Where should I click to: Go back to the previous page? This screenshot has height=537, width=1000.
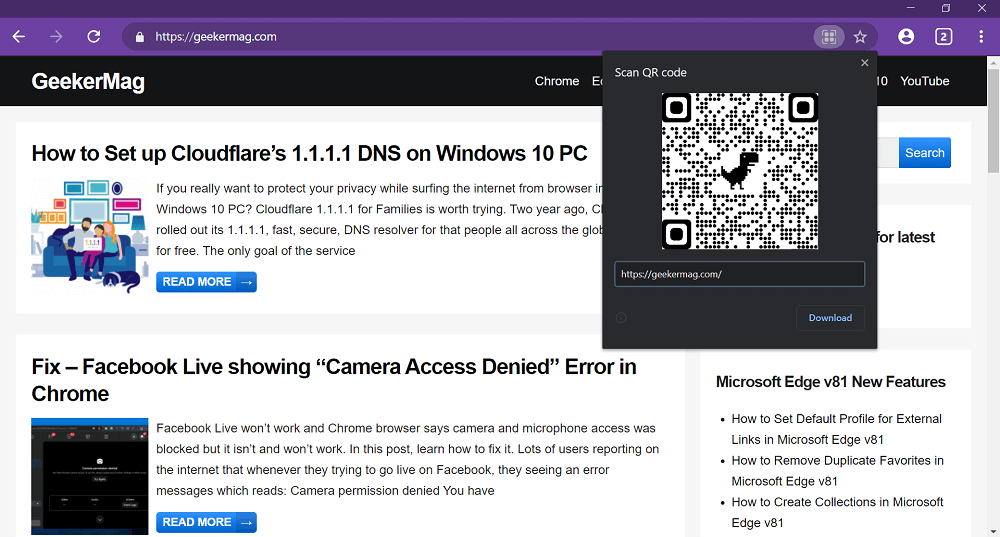point(19,36)
